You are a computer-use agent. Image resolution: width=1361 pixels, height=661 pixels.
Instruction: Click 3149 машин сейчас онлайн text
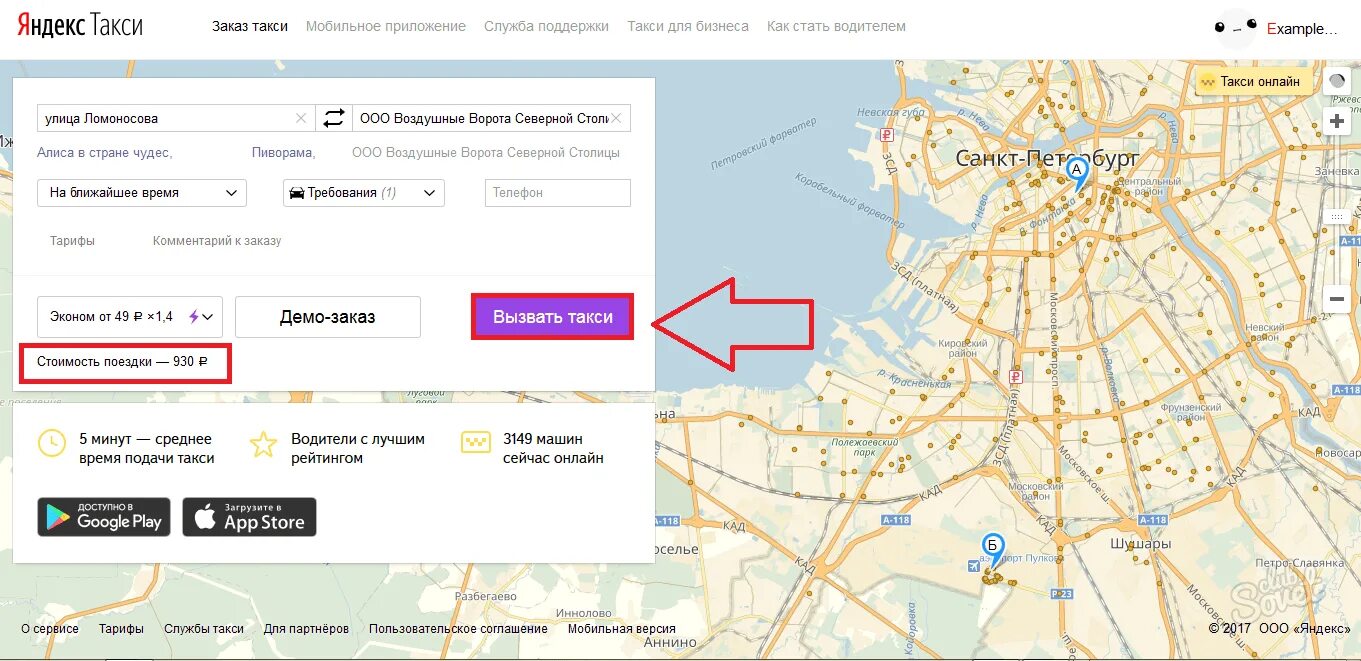(x=553, y=448)
